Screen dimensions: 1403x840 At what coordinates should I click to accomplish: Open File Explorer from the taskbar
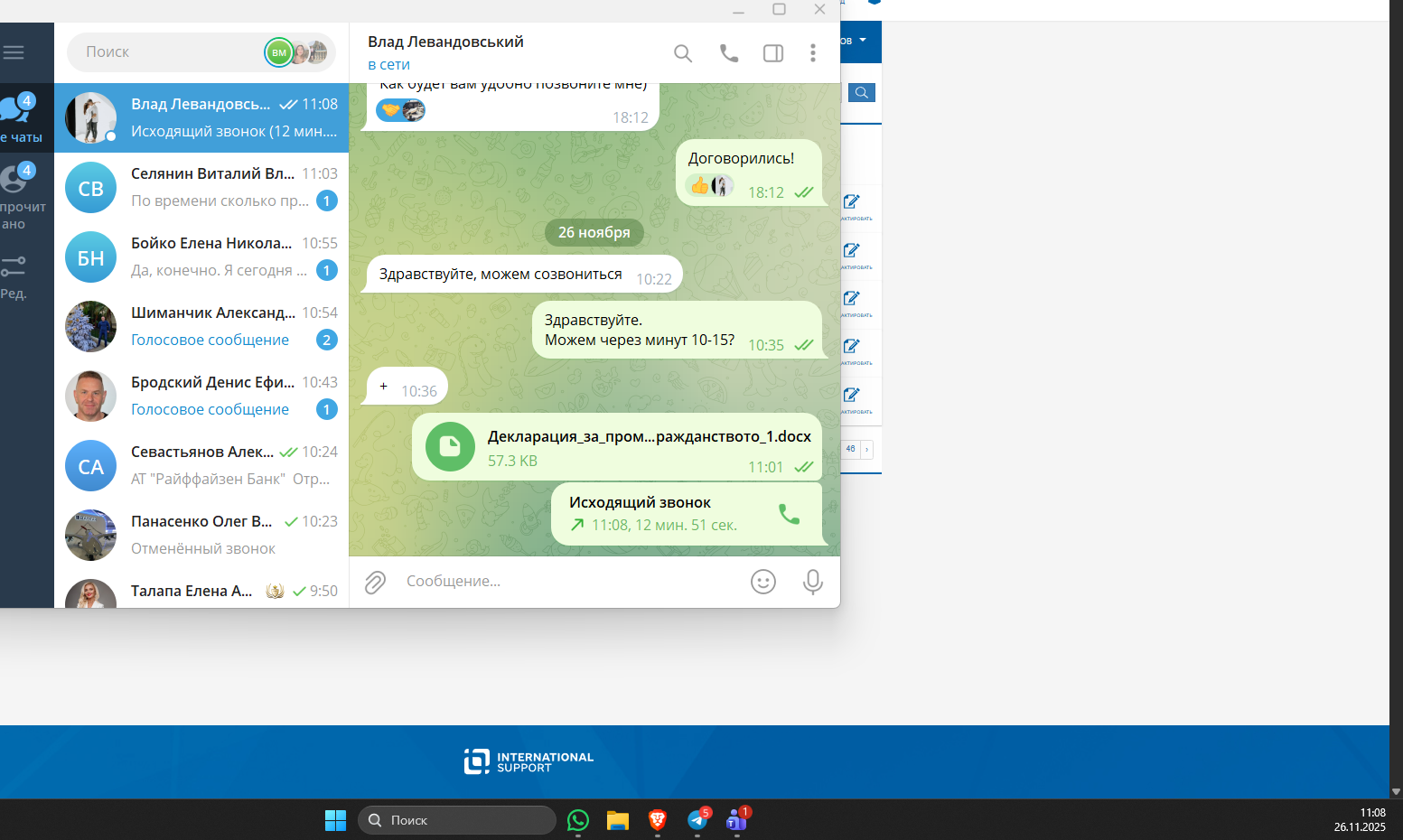coord(618,820)
